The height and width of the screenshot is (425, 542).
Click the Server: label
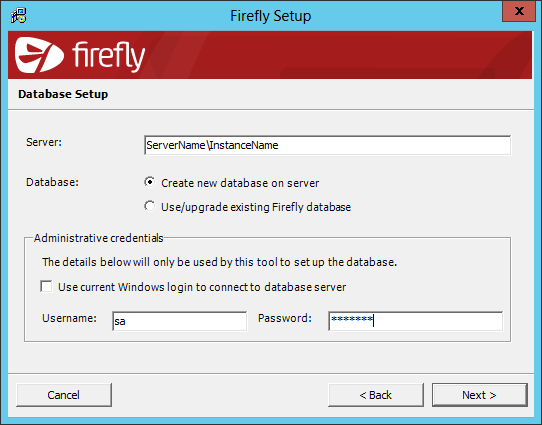[x=44, y=142]
